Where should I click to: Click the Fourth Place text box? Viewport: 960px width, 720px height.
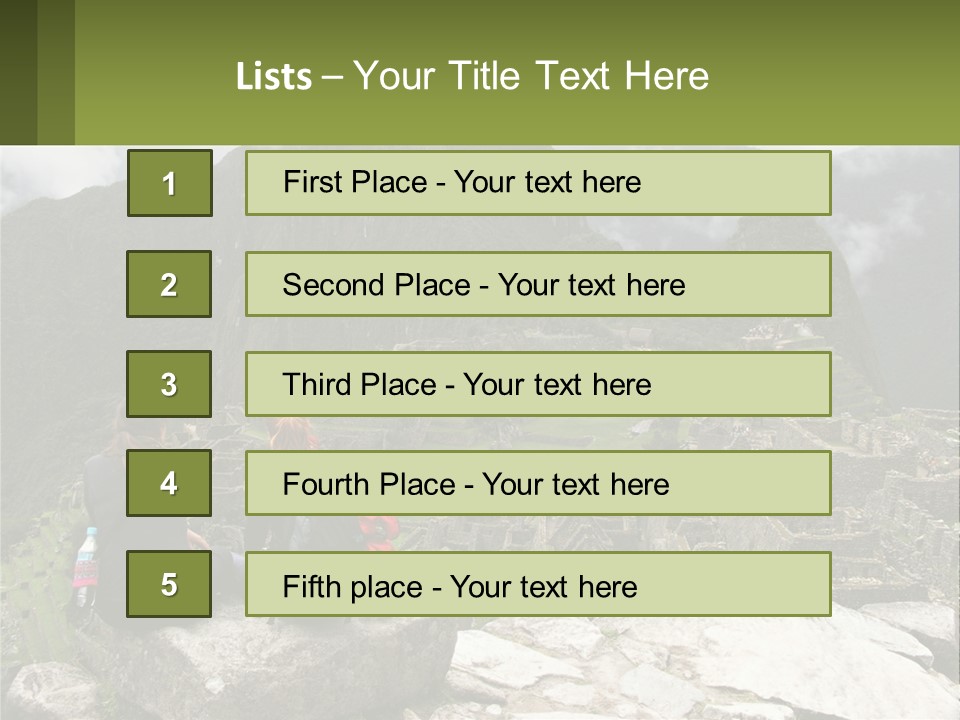point(538,484)
